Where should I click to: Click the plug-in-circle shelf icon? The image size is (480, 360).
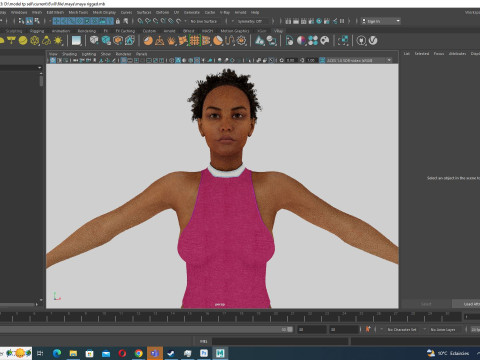pyautogui.click(x=361, y=41)
